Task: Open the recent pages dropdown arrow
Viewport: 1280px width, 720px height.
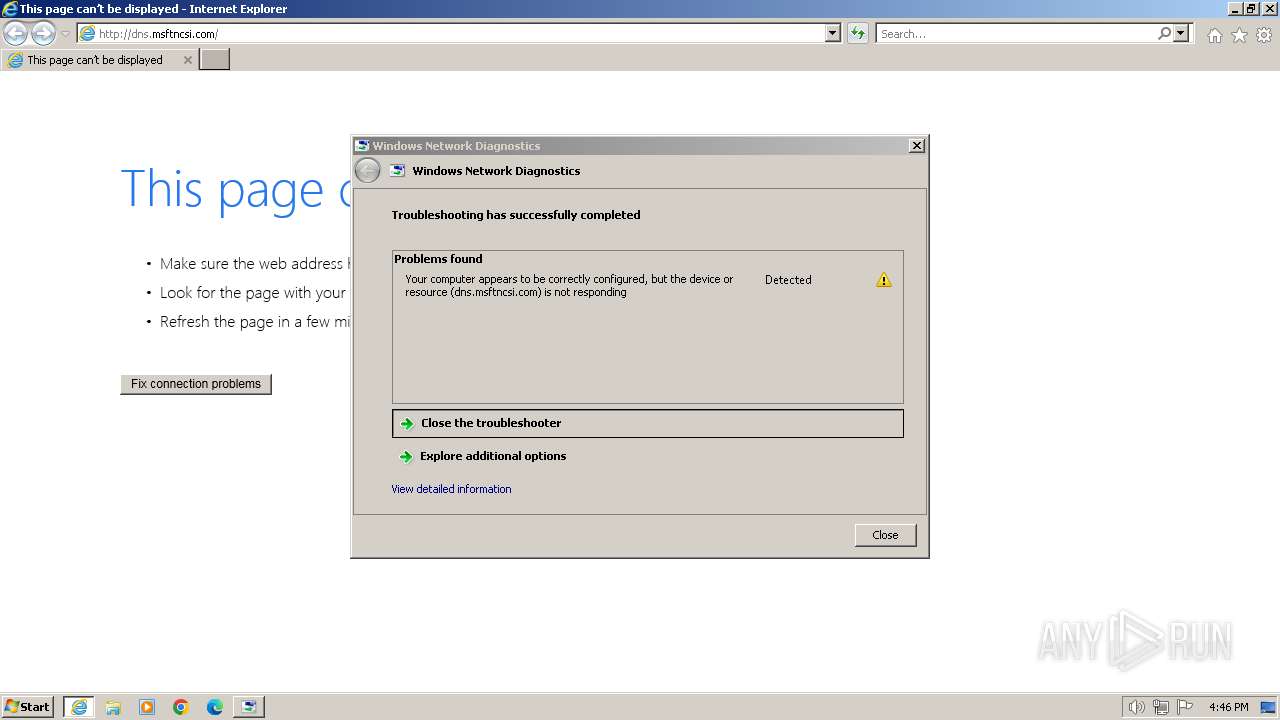Action: click(66, 34)
